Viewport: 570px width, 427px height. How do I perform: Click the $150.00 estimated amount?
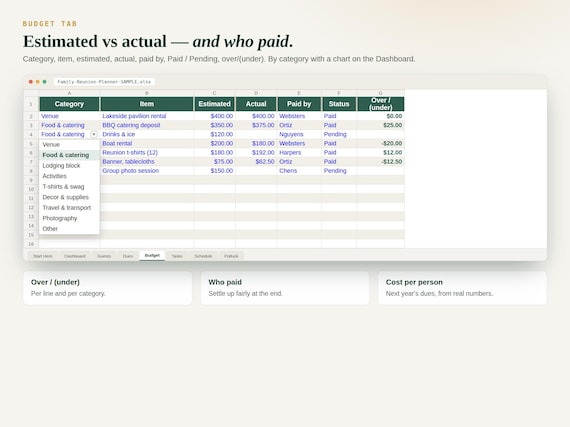(x=222, y=170)
